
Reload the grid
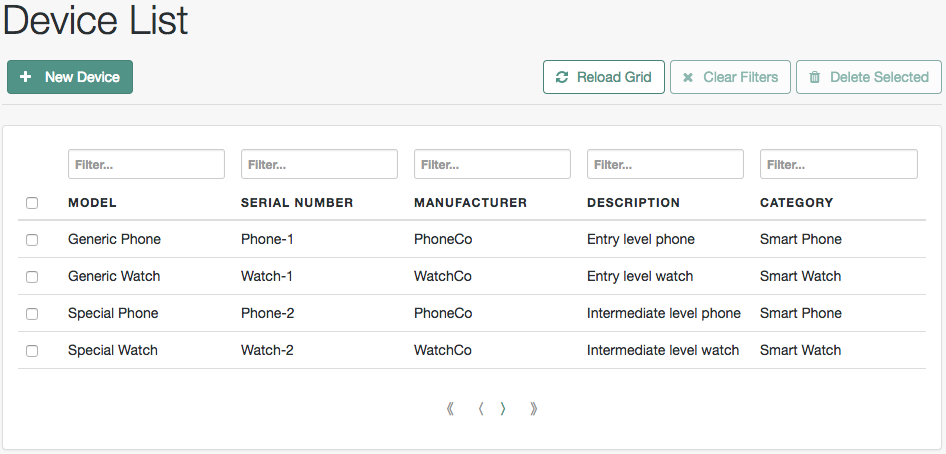[x=604, y=77]
